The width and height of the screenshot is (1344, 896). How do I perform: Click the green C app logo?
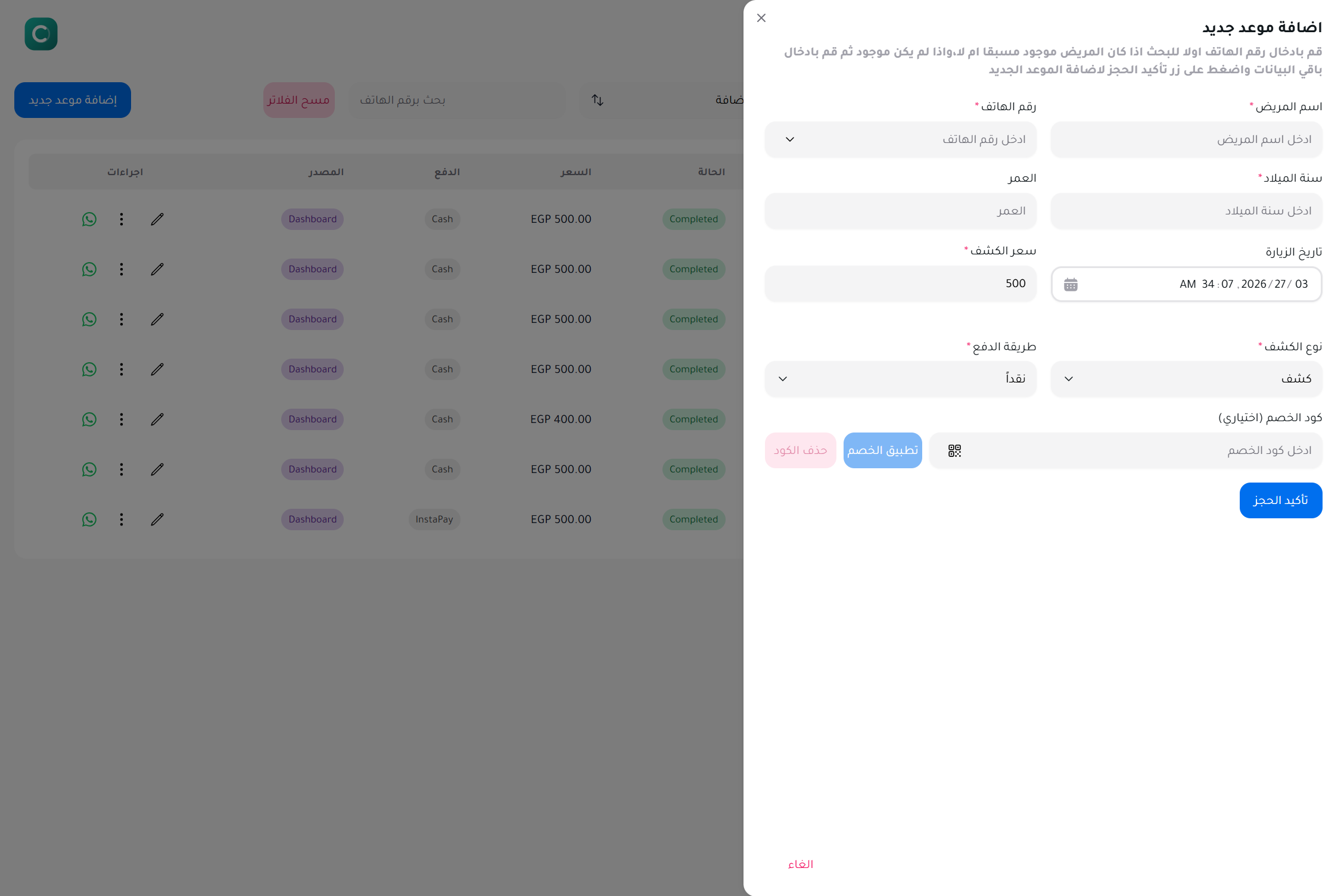click(x=41, y=34)
